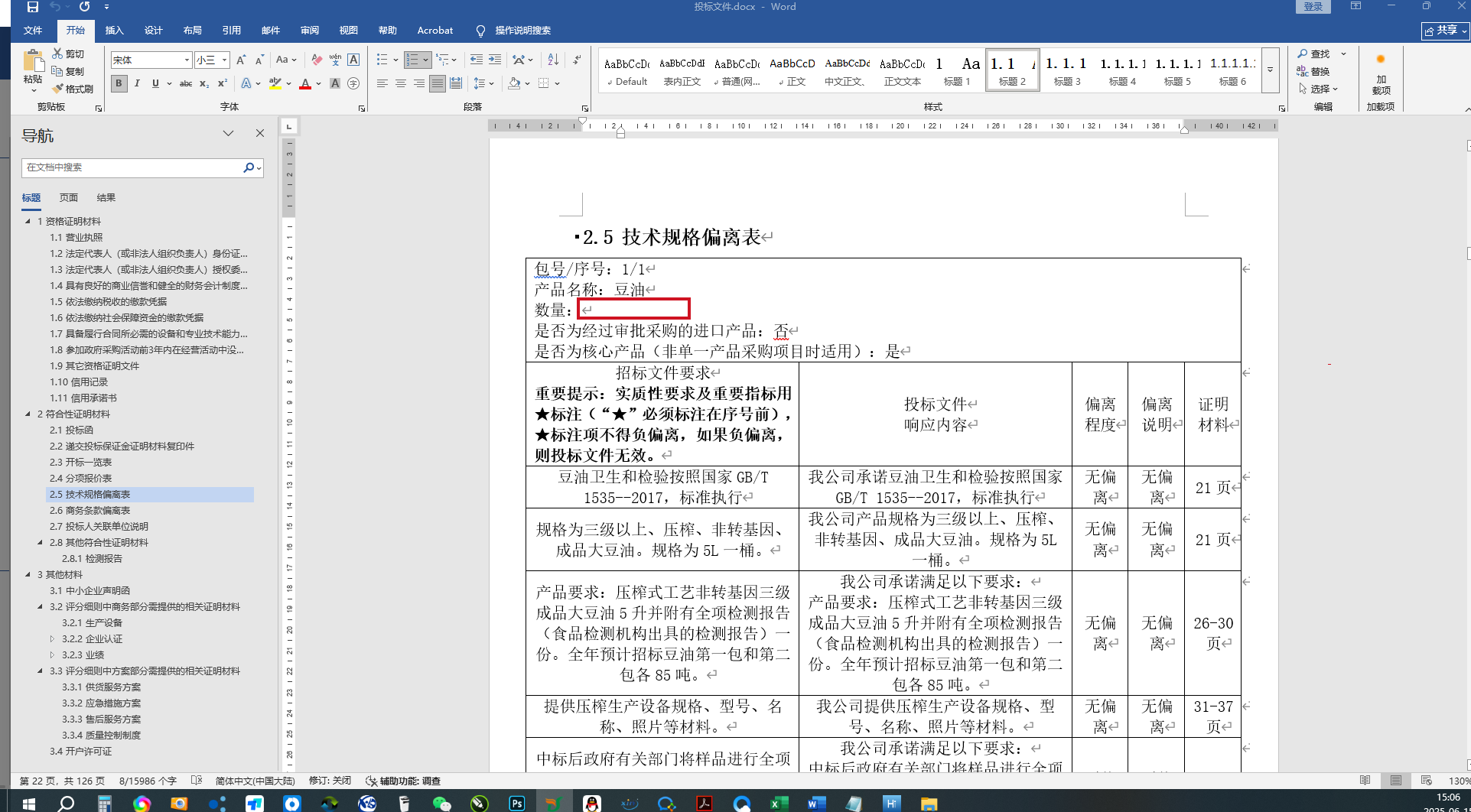
Task: Open the phonetic guide (wén) tool
Action: pos(335,60)
